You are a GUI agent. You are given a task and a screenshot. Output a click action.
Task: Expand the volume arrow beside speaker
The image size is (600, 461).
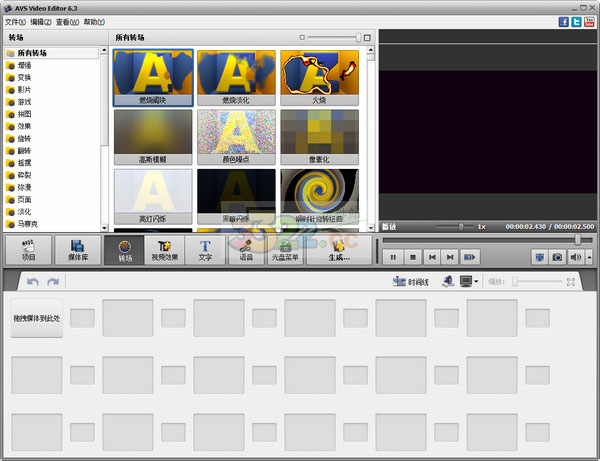click(x=589, y=257)
